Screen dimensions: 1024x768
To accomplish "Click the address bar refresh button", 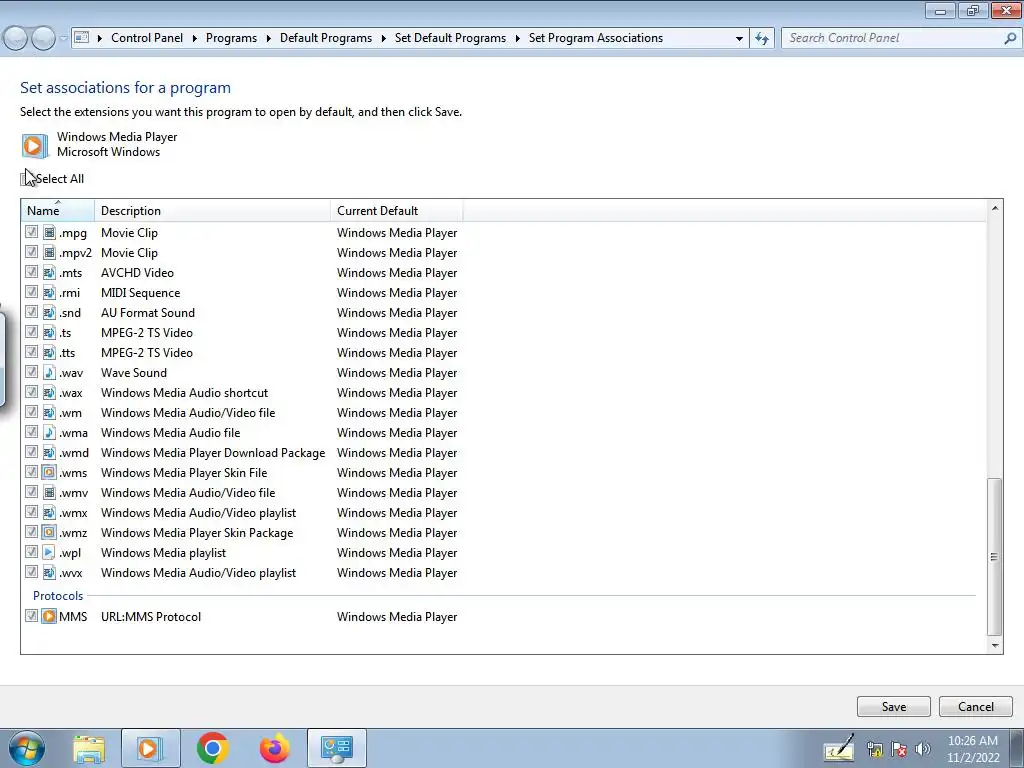I will coord(762,39).
